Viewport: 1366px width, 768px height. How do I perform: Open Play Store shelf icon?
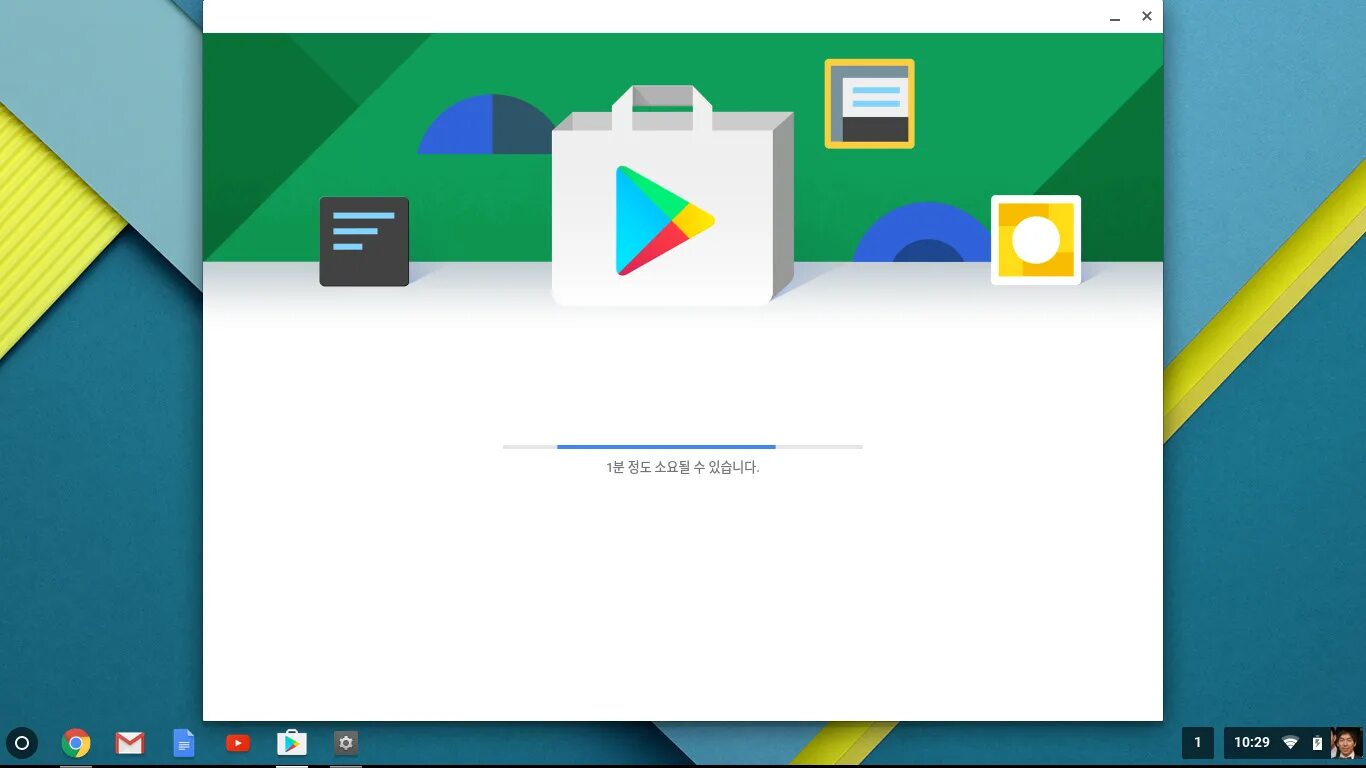[x=292, y=743]
